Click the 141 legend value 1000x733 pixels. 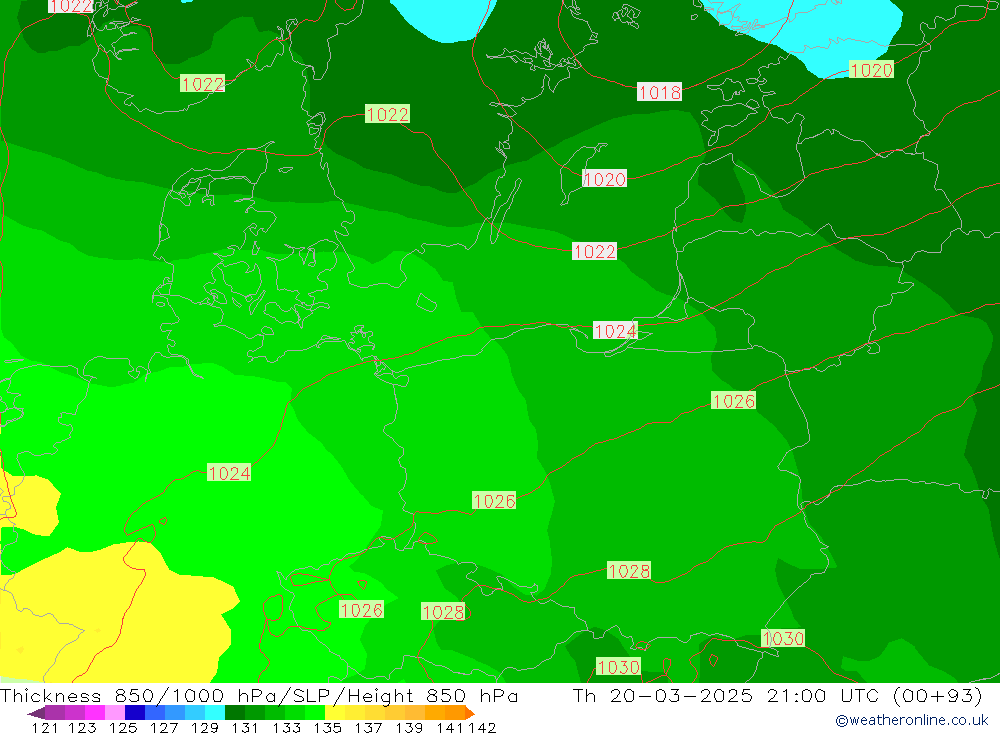[450, 727]
